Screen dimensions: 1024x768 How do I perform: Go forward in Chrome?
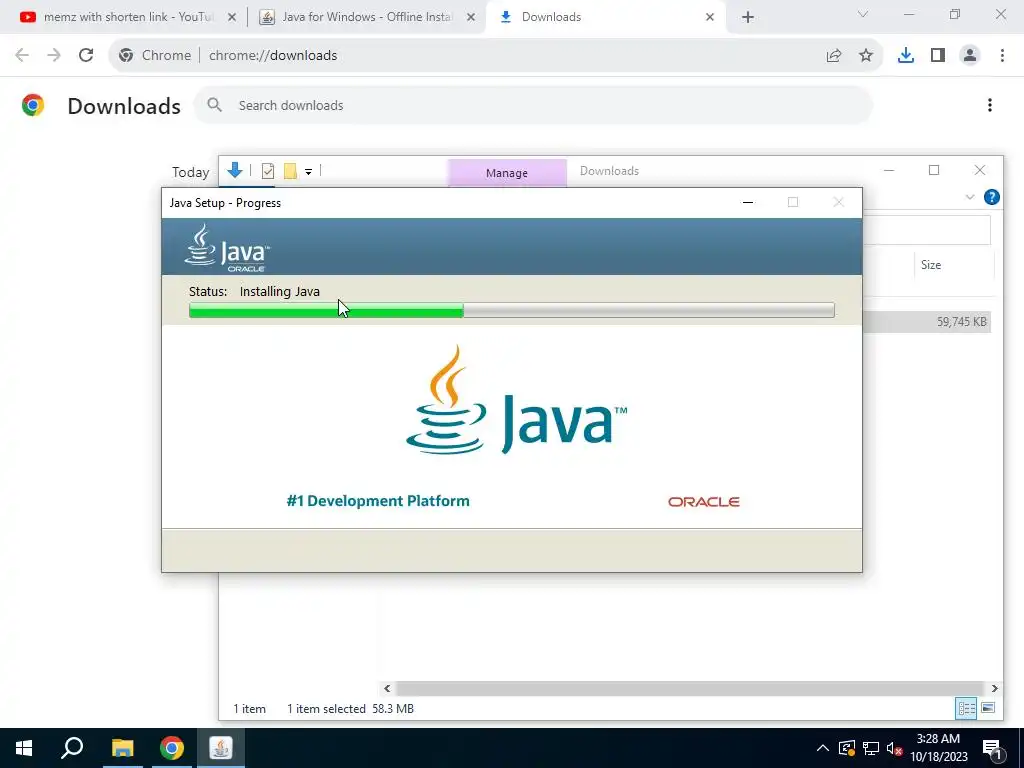click(x=54, y=56)
